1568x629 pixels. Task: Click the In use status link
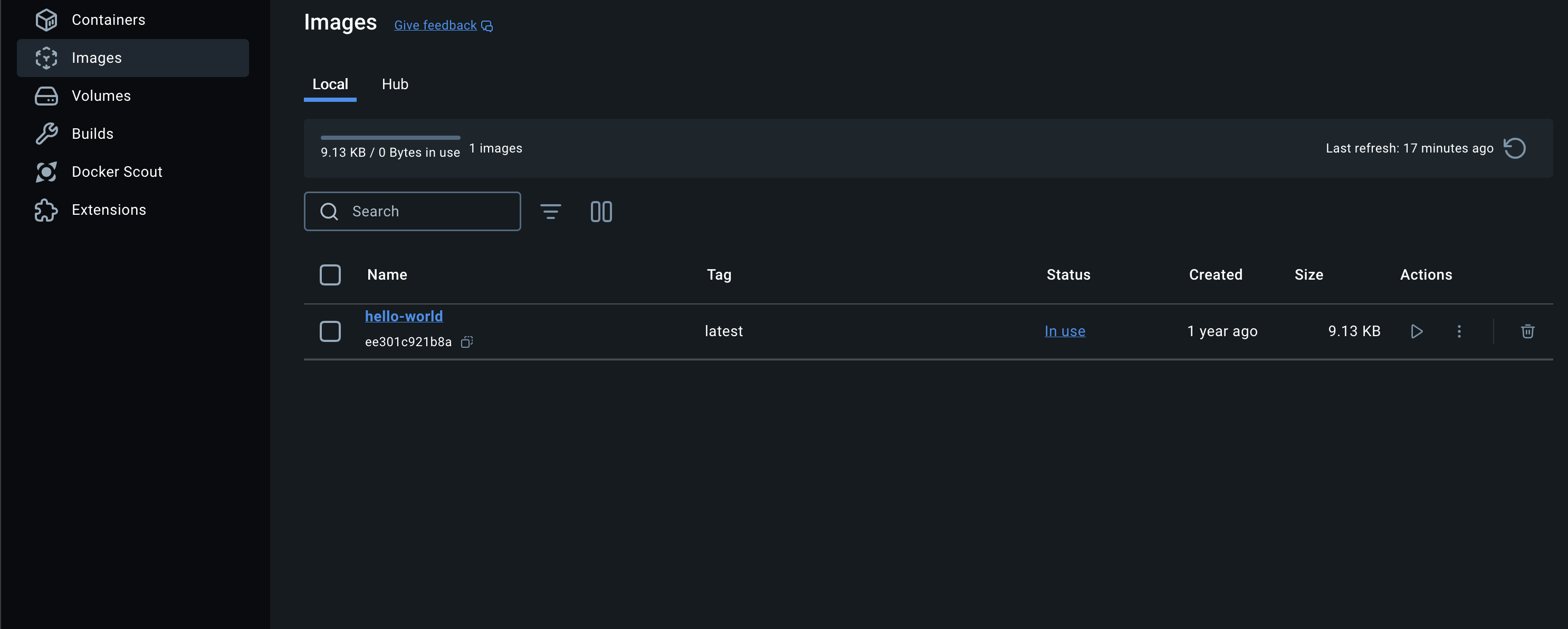1065,331
